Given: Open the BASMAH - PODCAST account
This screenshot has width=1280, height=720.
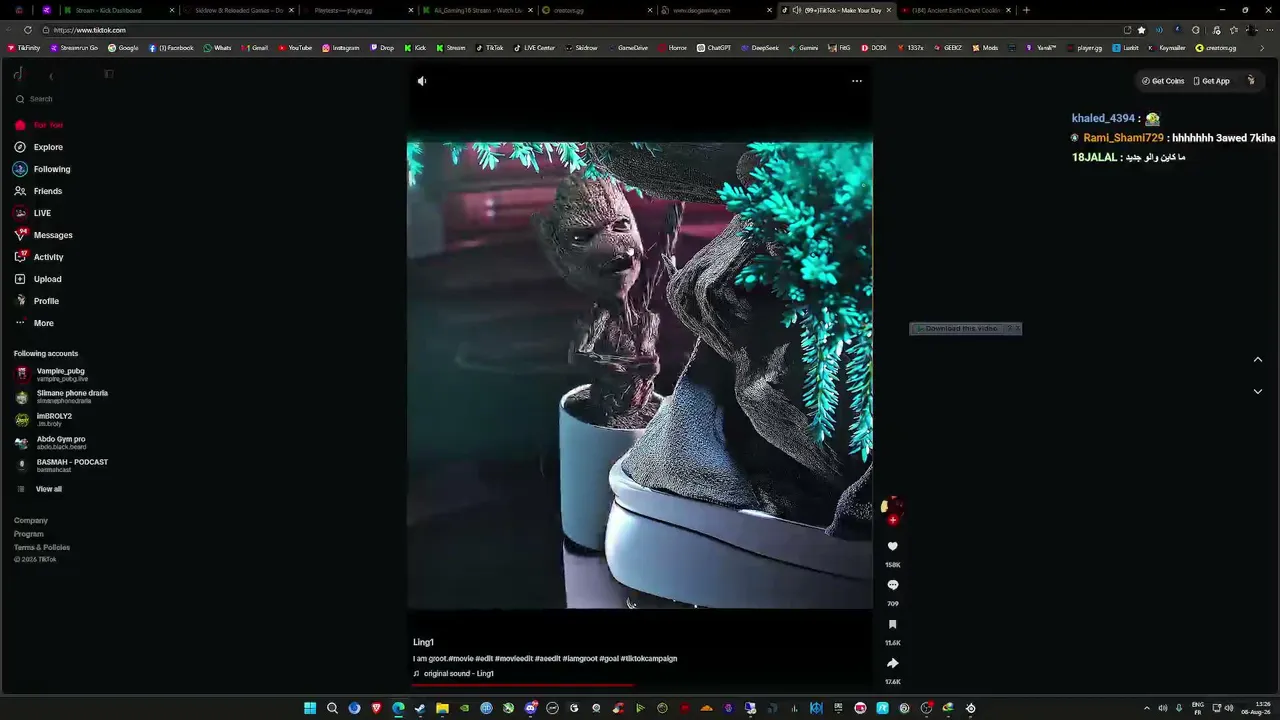Looking at the screenshot, I should (62, 465).
